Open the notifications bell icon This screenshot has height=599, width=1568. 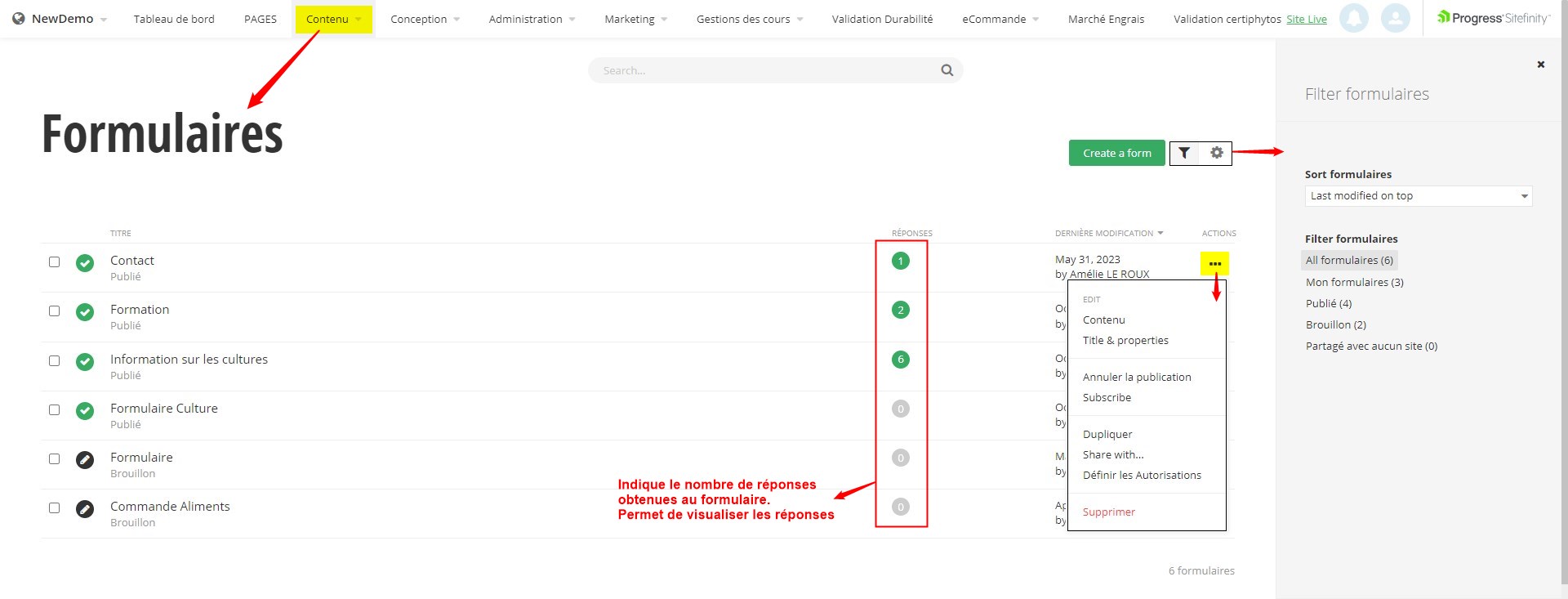point(1353,18)
